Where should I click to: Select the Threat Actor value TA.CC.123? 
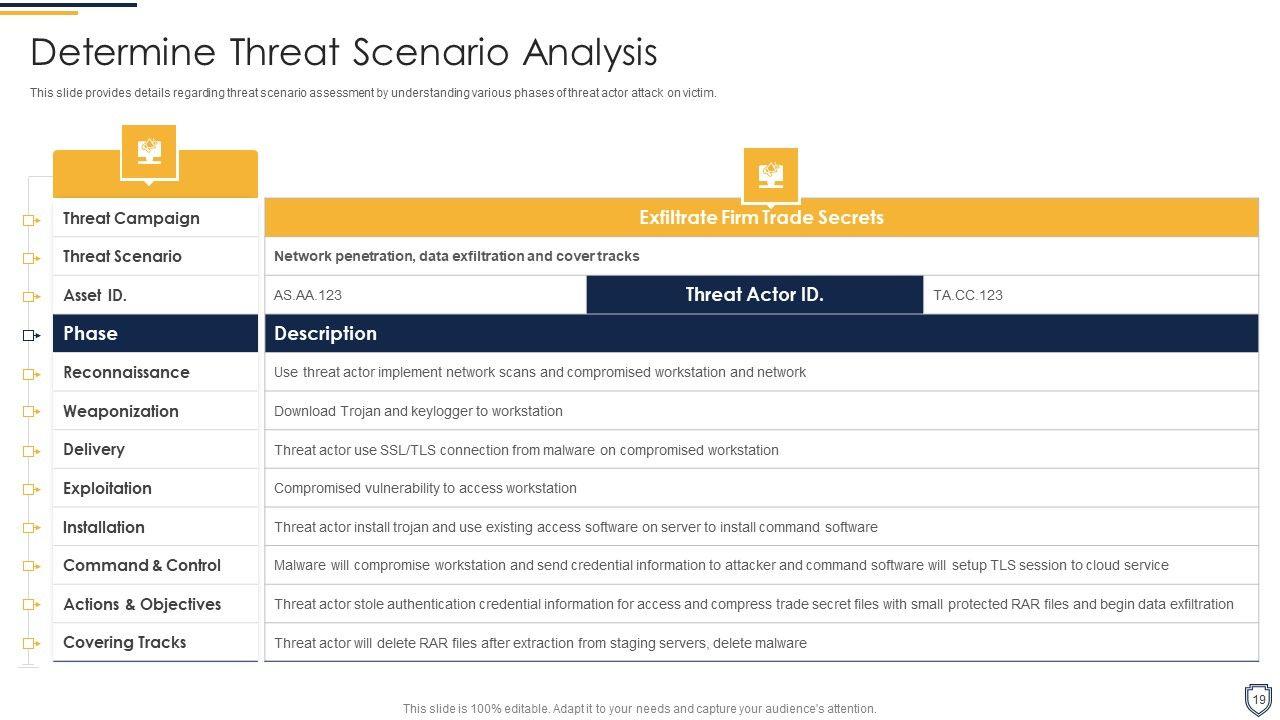coord(967,296)
